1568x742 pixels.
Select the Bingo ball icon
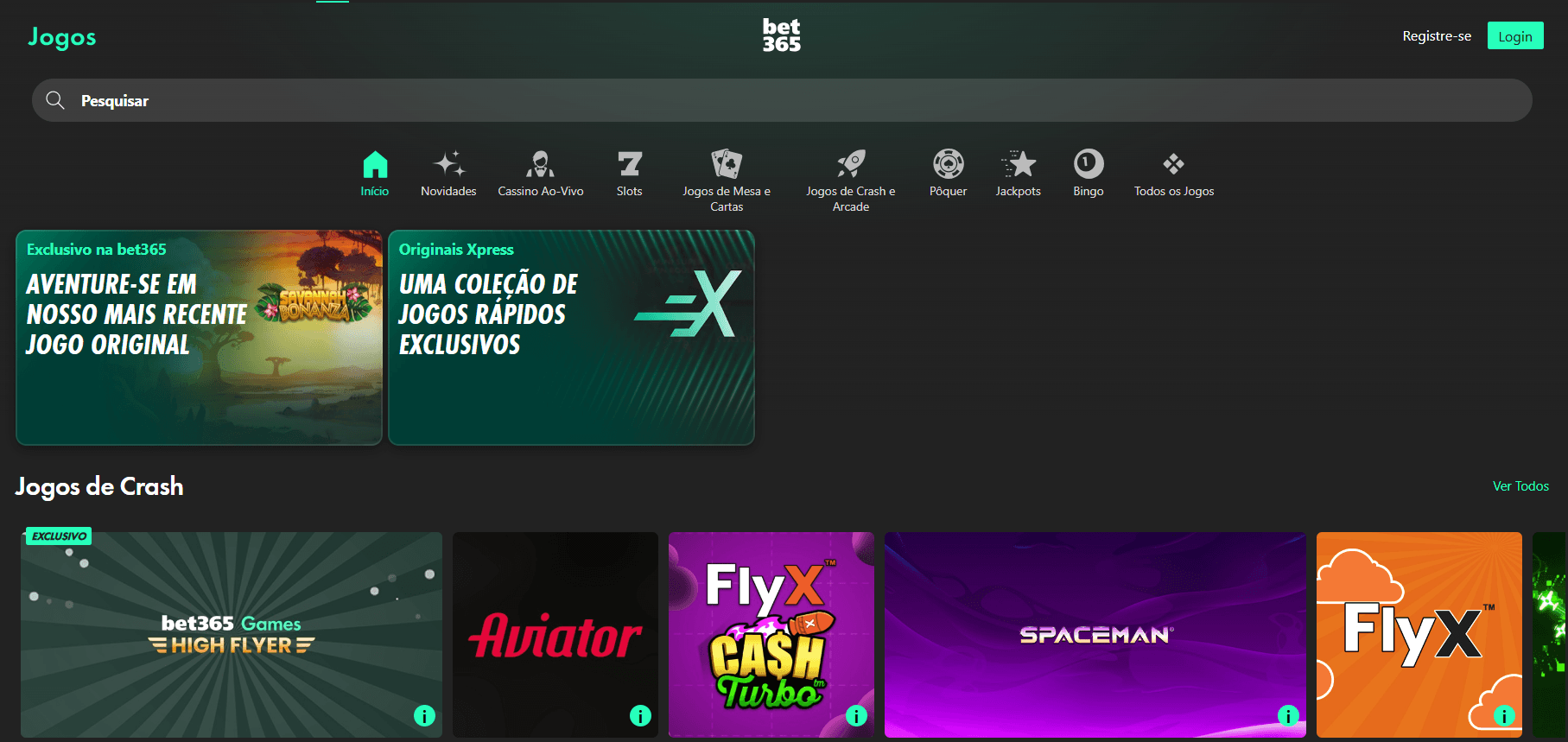coord(1089,163)
